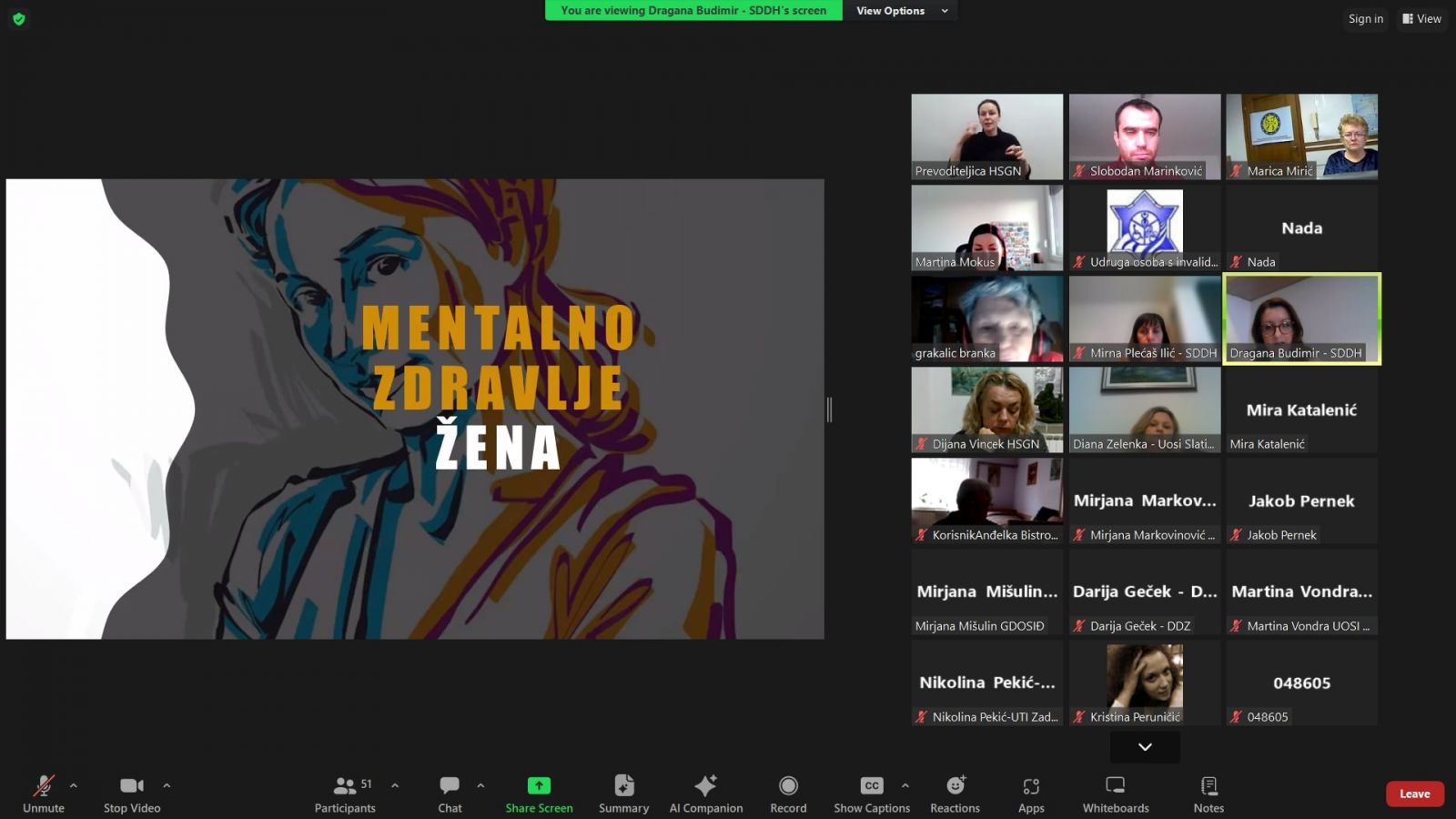Screen dimensions: 1456x819
Task: Show next page of participant videos
Action: click(x=1145, y=747)
